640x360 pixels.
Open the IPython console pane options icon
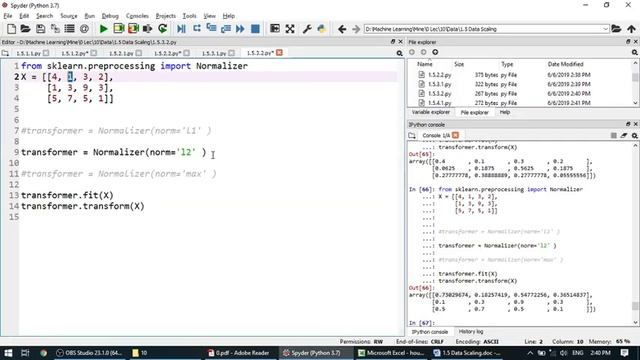635,136
